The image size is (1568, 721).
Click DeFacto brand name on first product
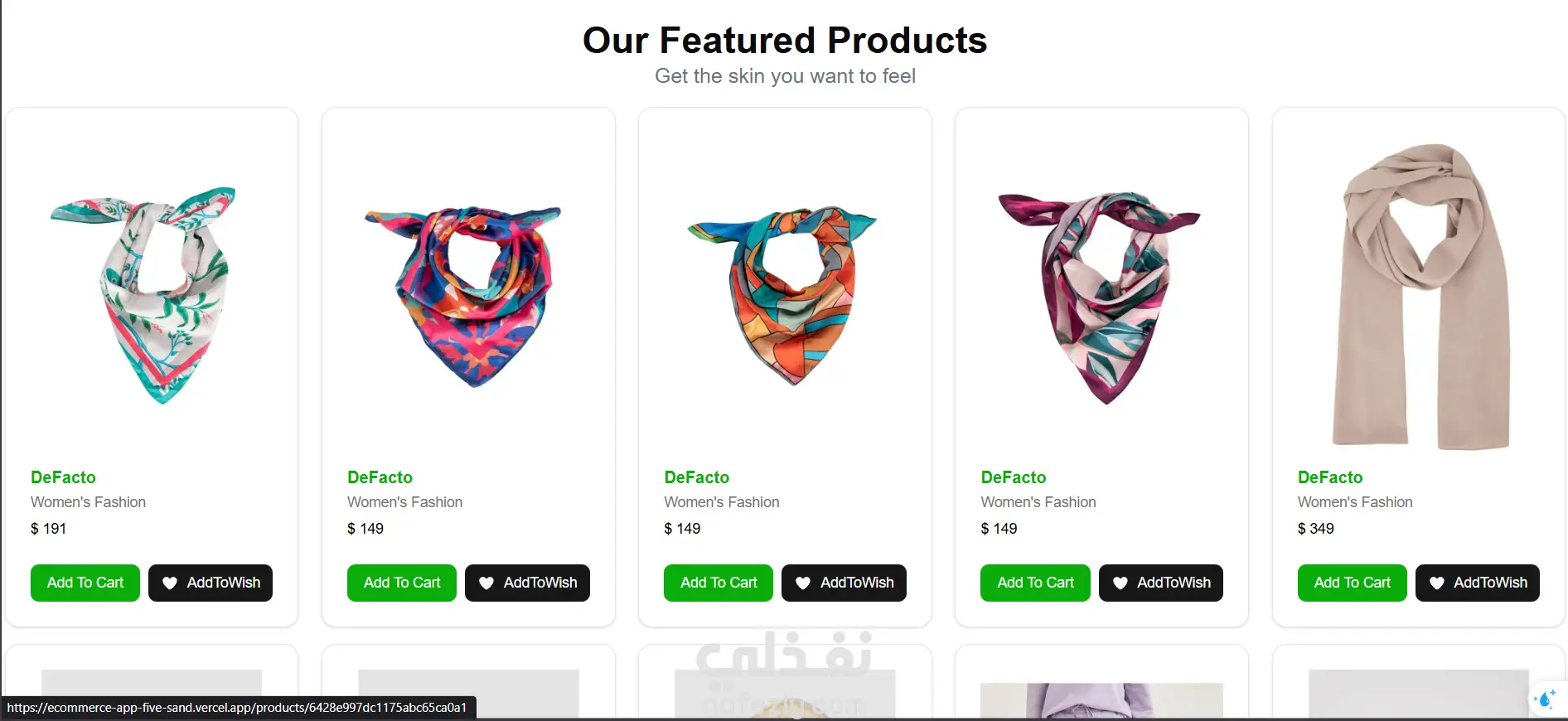63,477
